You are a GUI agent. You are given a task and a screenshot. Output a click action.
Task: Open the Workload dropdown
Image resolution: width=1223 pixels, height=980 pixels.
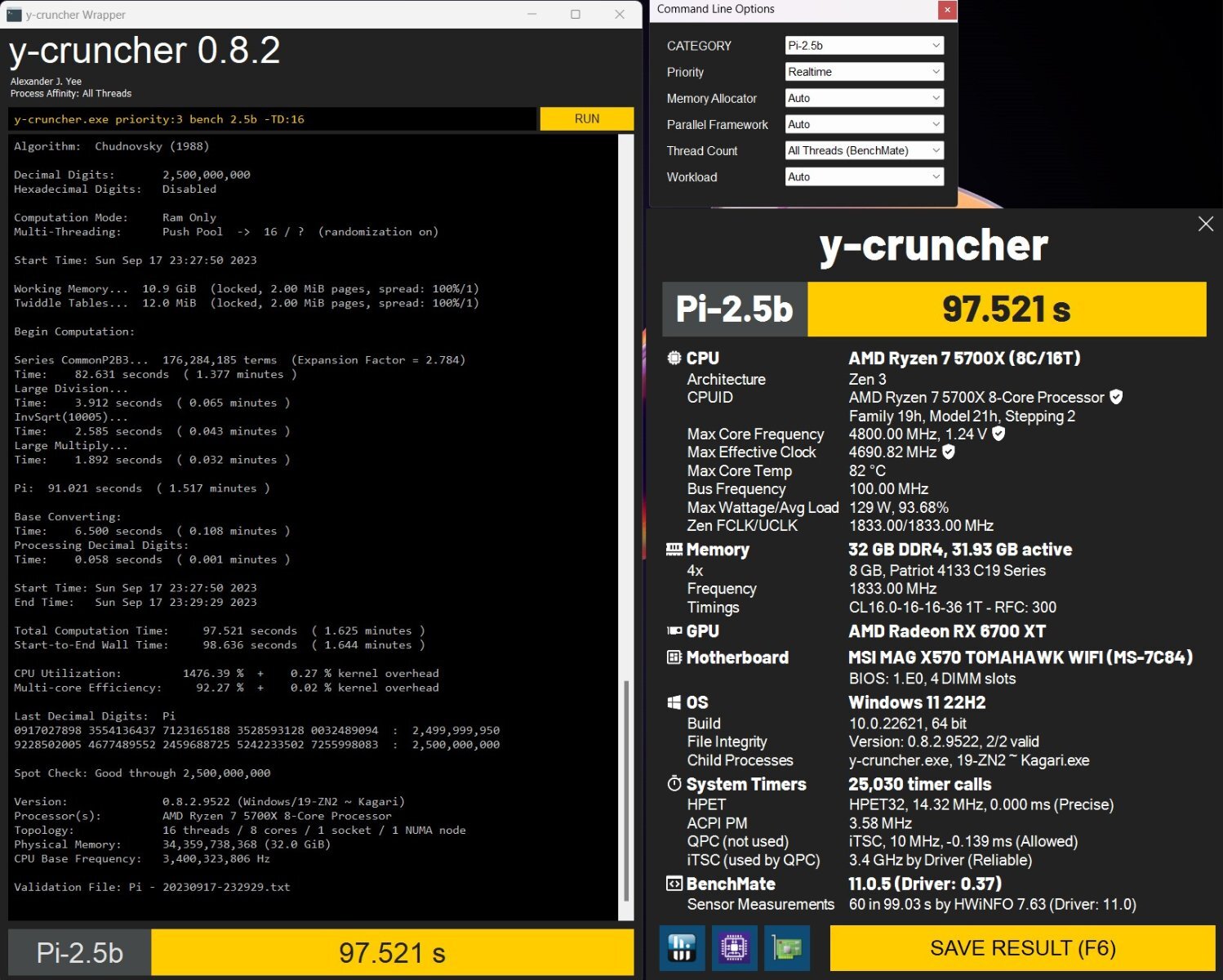point(864,176)
